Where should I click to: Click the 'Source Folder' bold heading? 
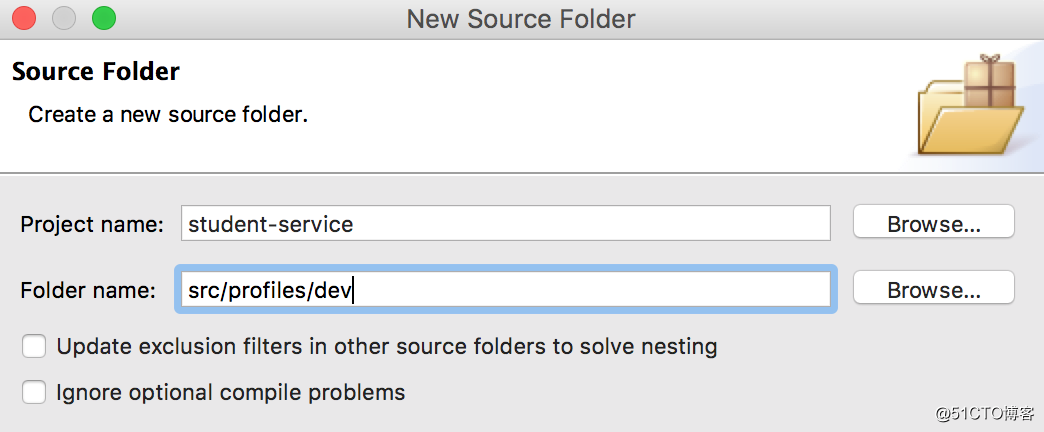pos(96,71)
